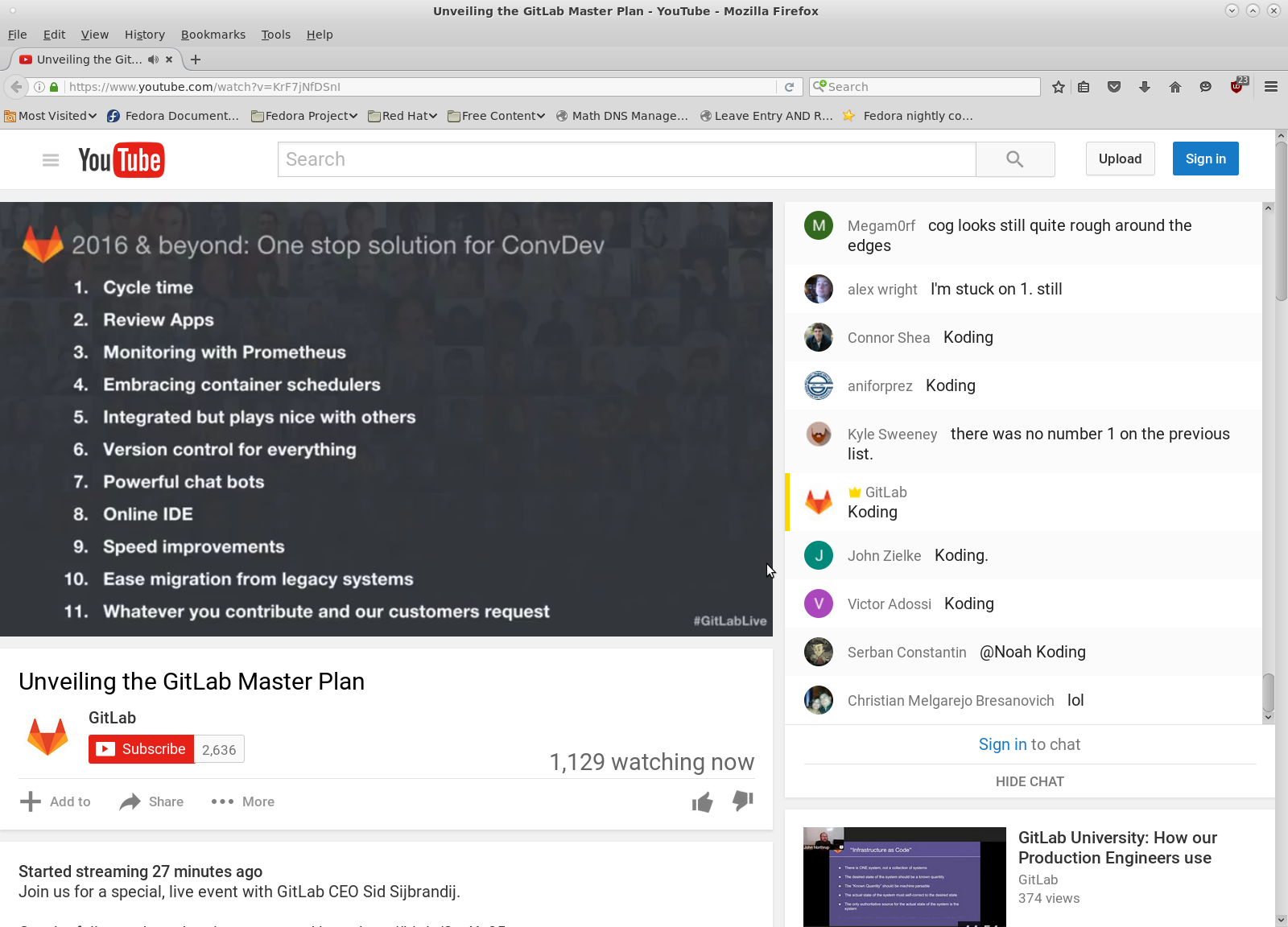Open the Firefox Hello chat icon

[x=1205, y=87]
